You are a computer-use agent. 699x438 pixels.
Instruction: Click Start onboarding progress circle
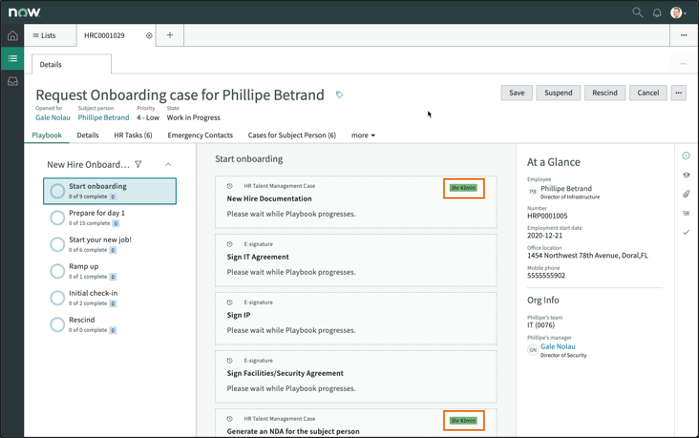click(x=57, y=191)
